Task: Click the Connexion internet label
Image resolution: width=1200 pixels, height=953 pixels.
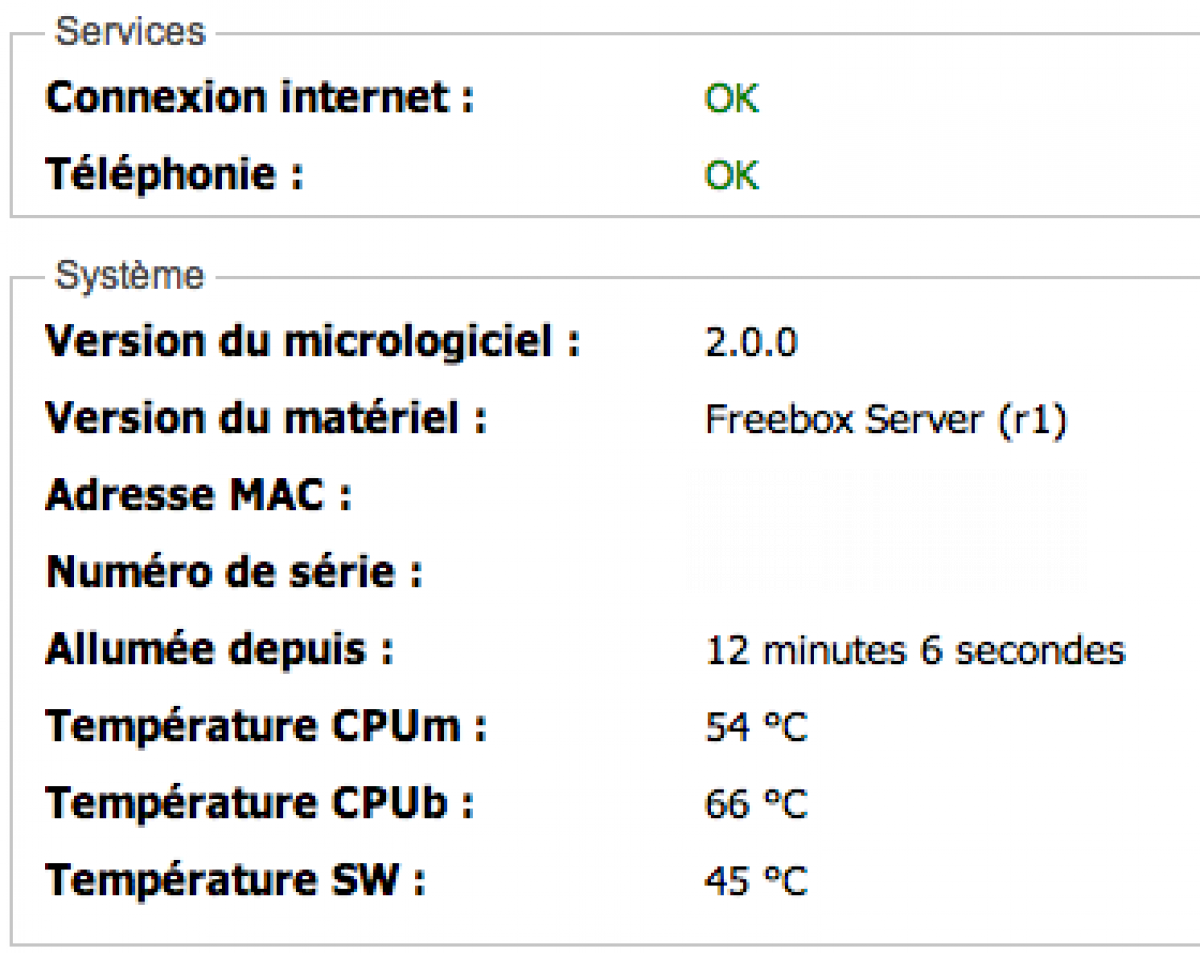Action: click(259, 98)
